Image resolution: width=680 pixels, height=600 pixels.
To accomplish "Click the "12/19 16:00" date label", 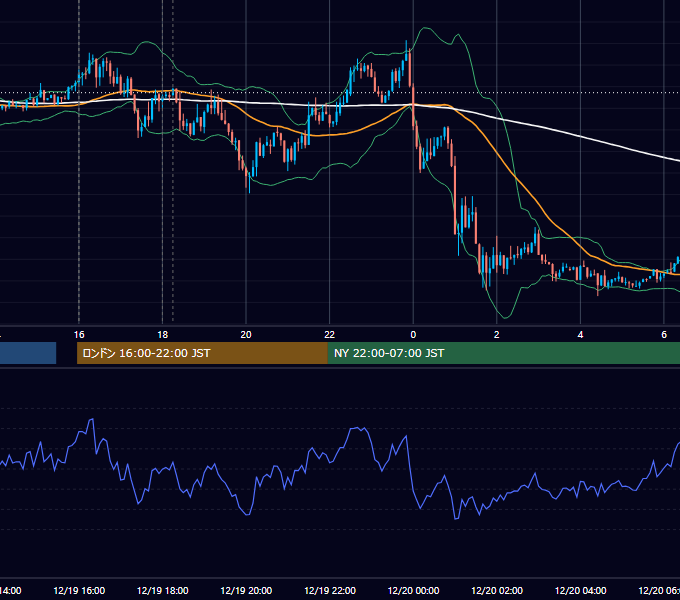I will click(79, 590).
